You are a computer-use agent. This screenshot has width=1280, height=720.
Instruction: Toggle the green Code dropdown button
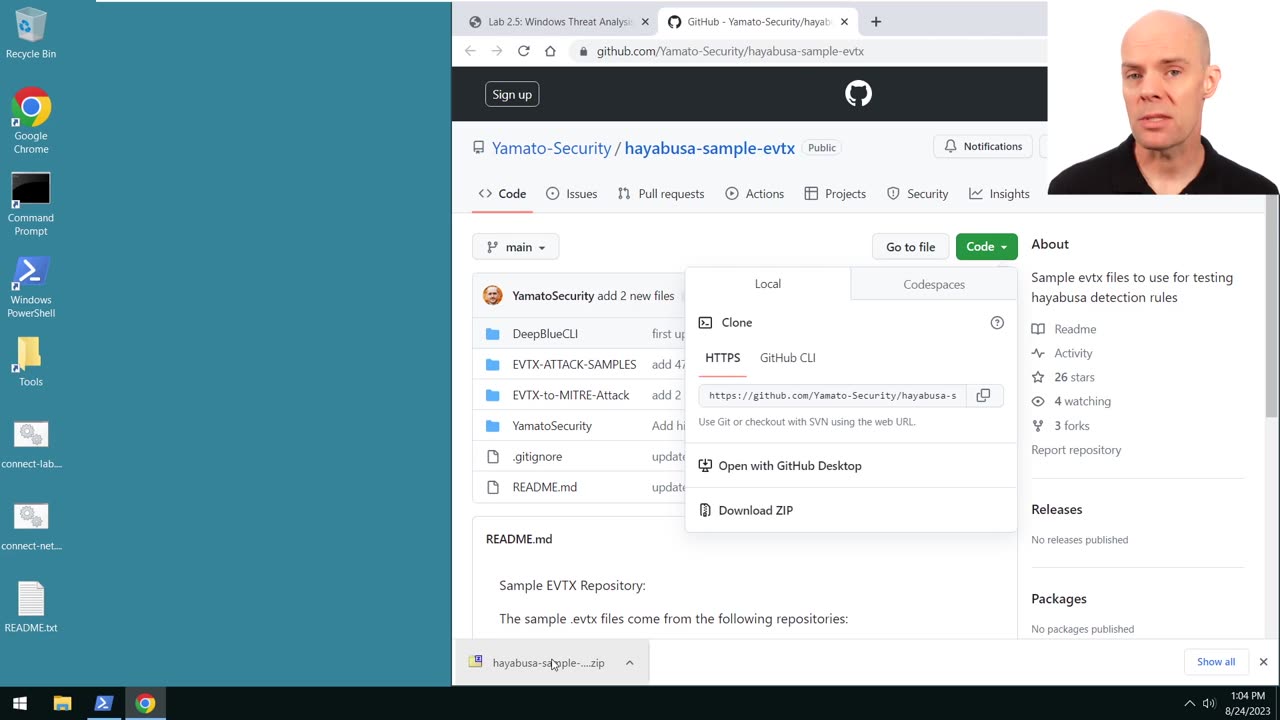point(987,247)
